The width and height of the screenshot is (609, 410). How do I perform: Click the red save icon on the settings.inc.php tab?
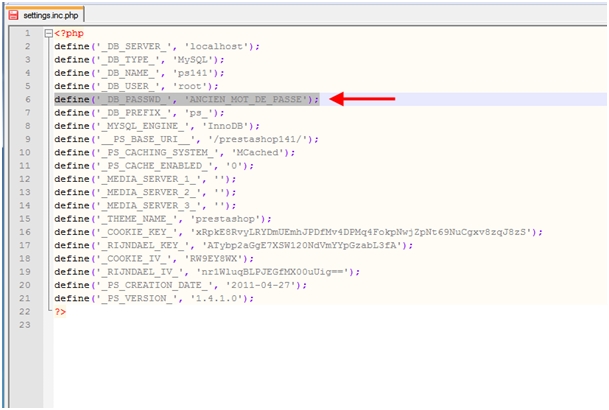(13, 15)
